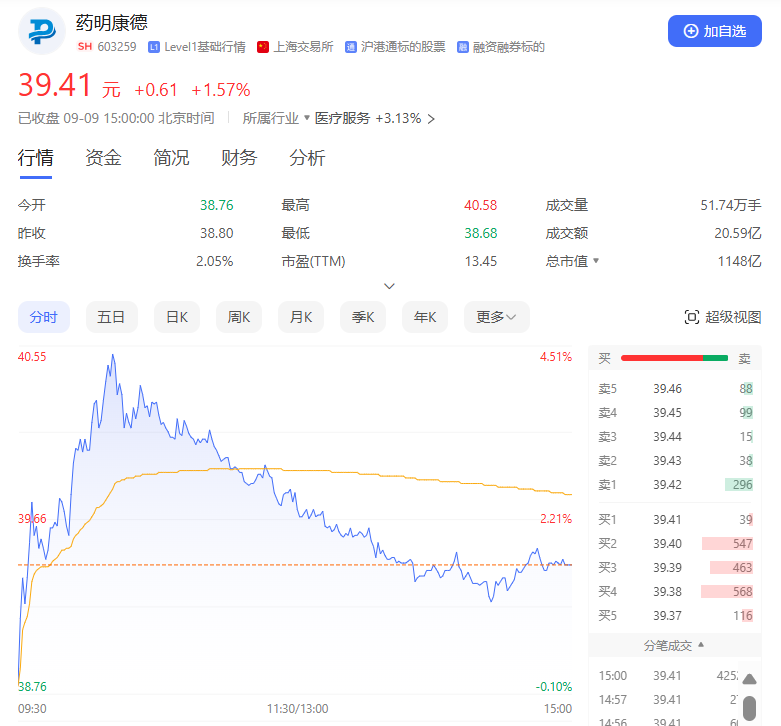781x726 pixels.
Task: Click 成交额 value 20.59亿
Action: (x=738, y=233)
